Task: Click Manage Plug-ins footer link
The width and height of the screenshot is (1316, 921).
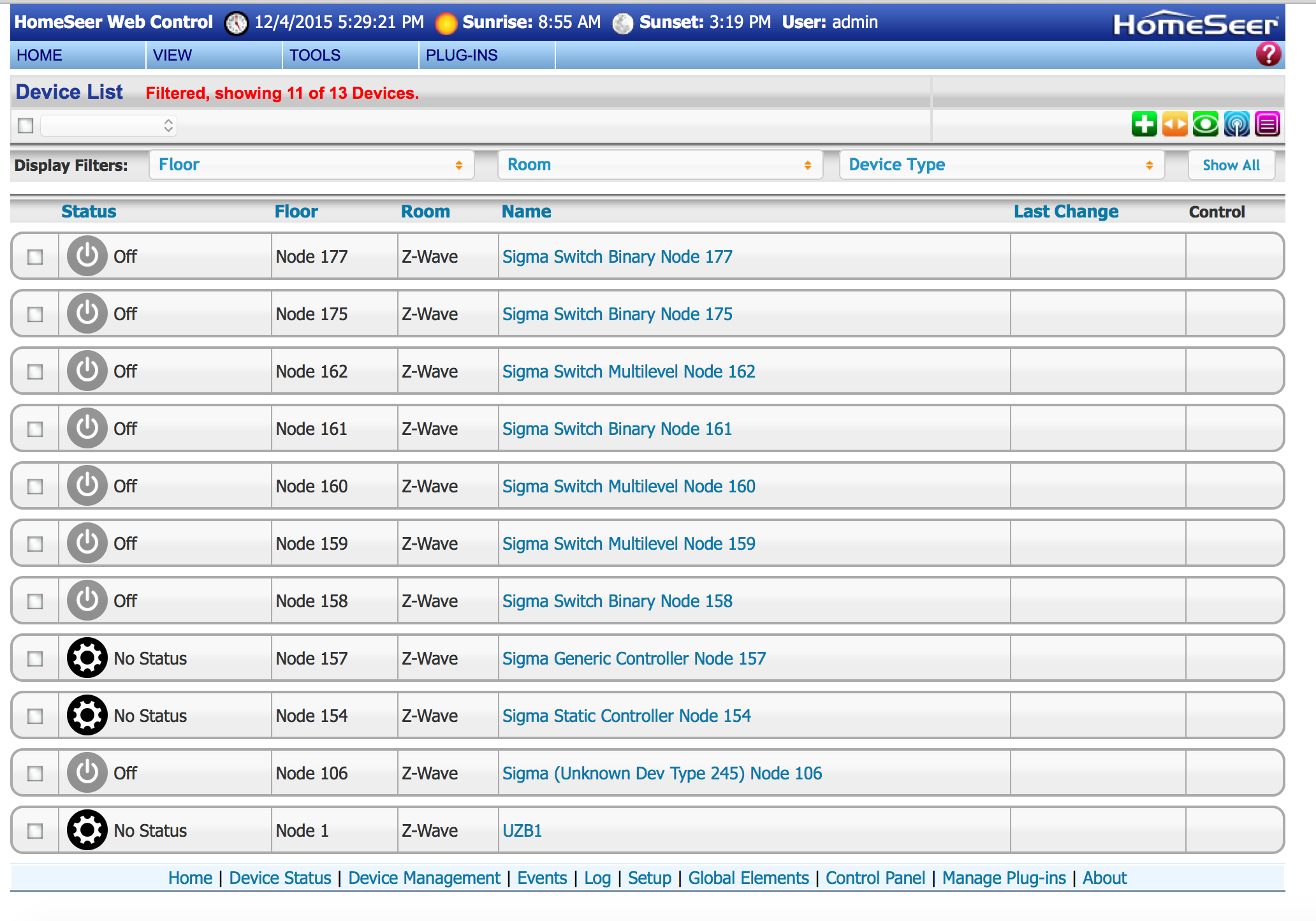Action: point(1004,878)
